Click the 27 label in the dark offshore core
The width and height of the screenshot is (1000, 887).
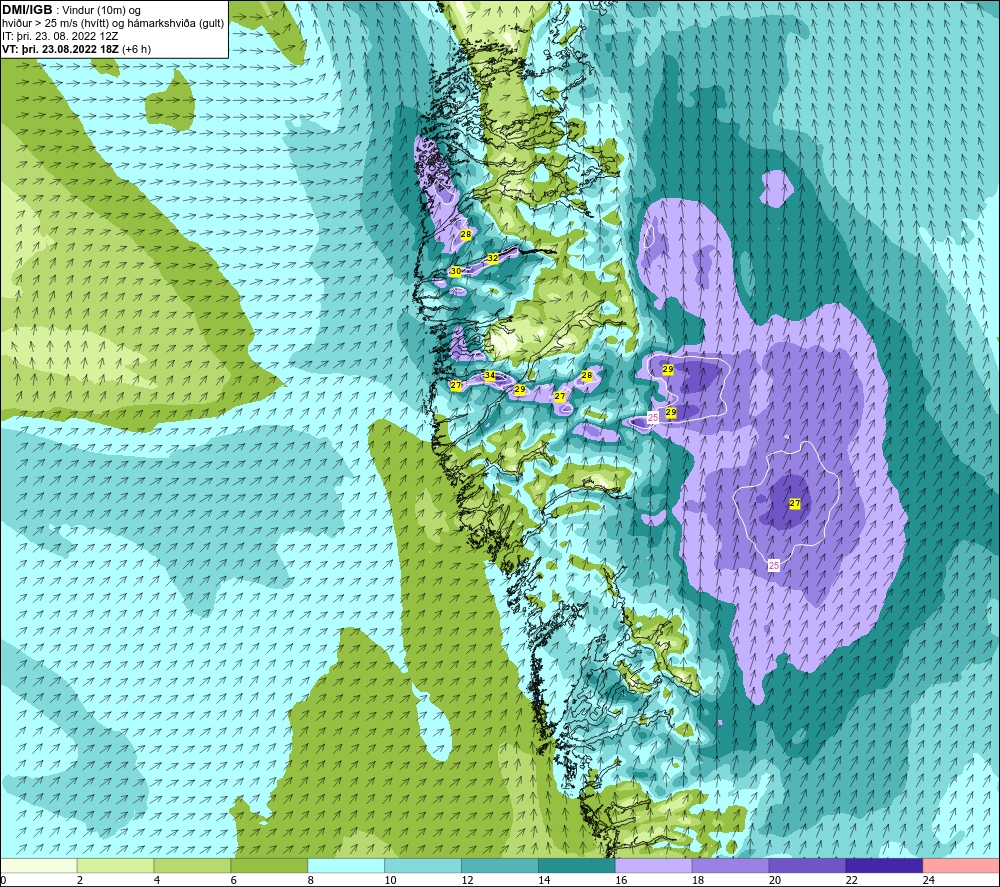click(795, 503)
